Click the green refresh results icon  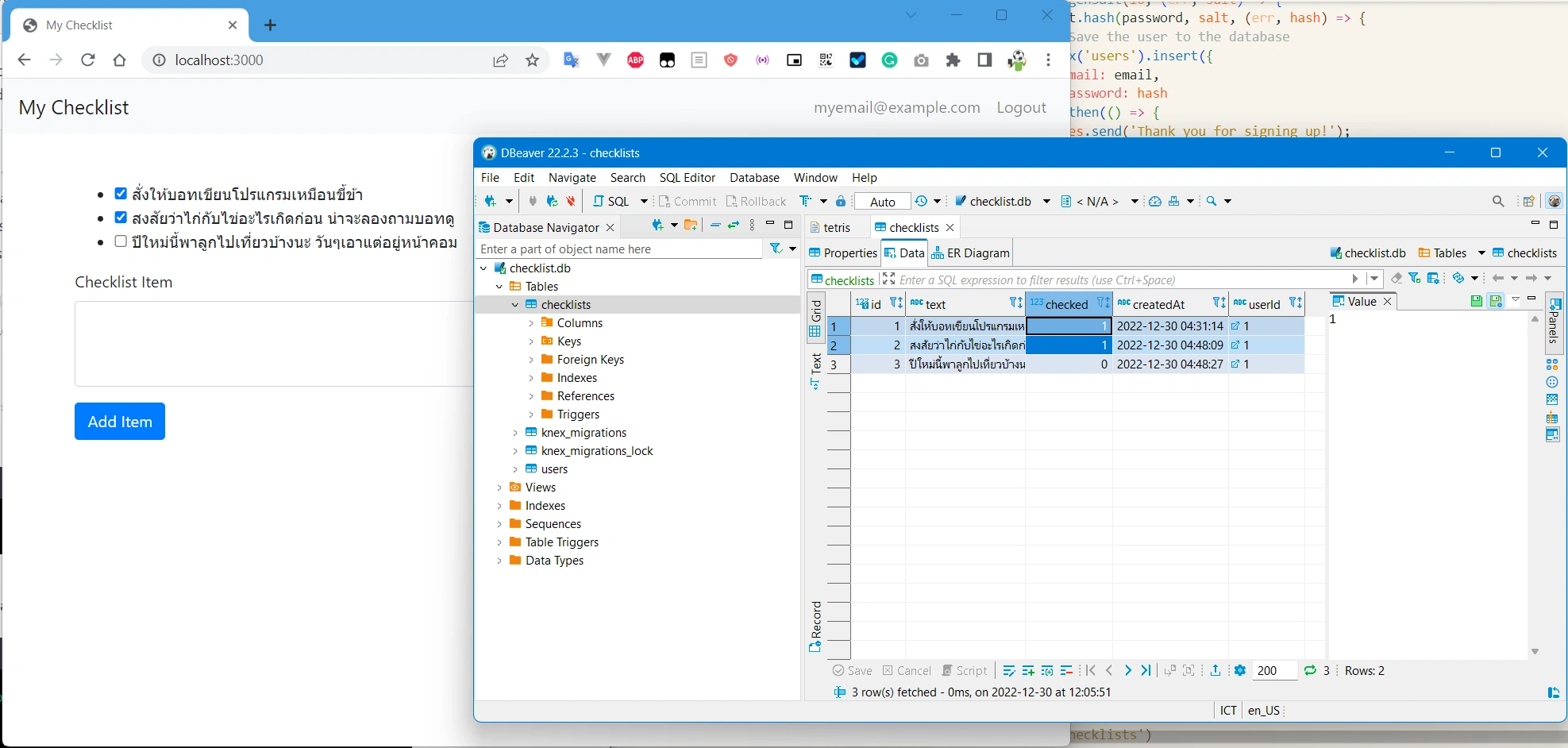point(1310,670)
